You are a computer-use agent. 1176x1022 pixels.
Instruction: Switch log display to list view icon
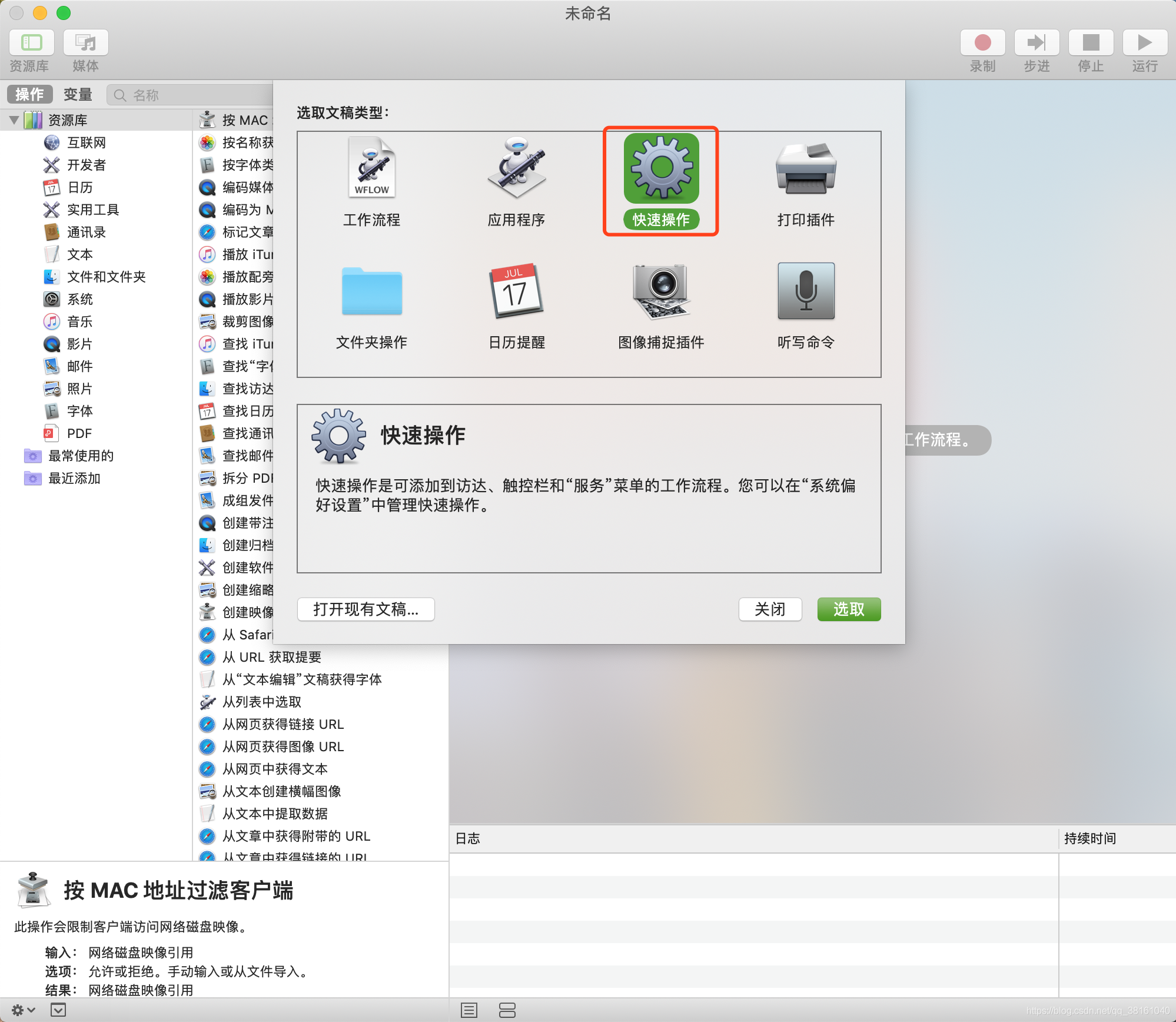pos(469,1010)
